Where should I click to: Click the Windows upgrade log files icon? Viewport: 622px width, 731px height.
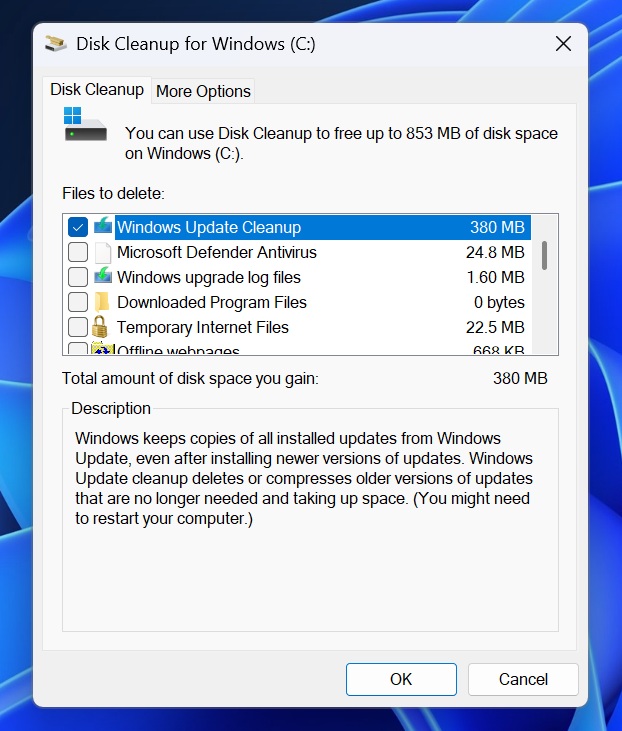click(103, 277)
